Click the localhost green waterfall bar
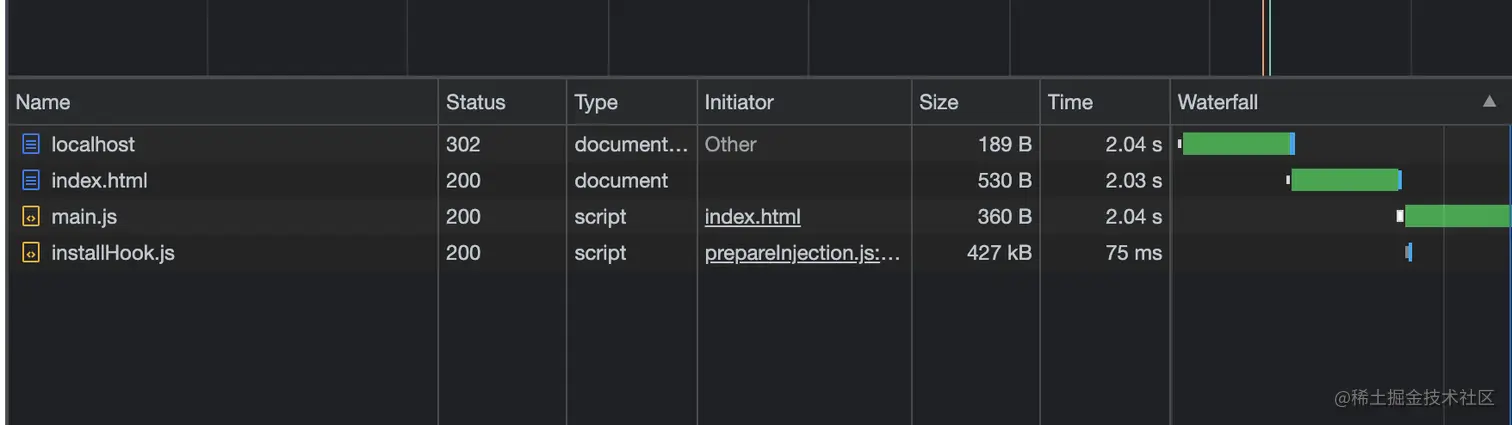Screen dimensions: 1512x425 coord(1236,144)
